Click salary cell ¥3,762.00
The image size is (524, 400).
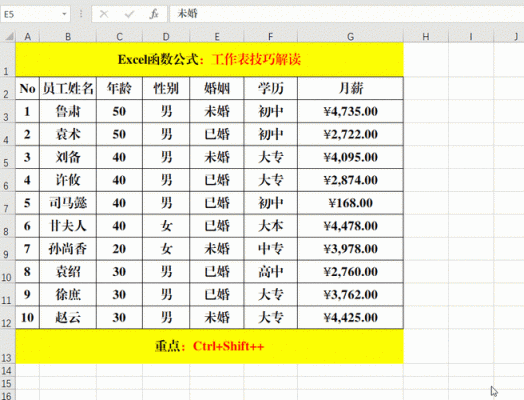(351, 294)
